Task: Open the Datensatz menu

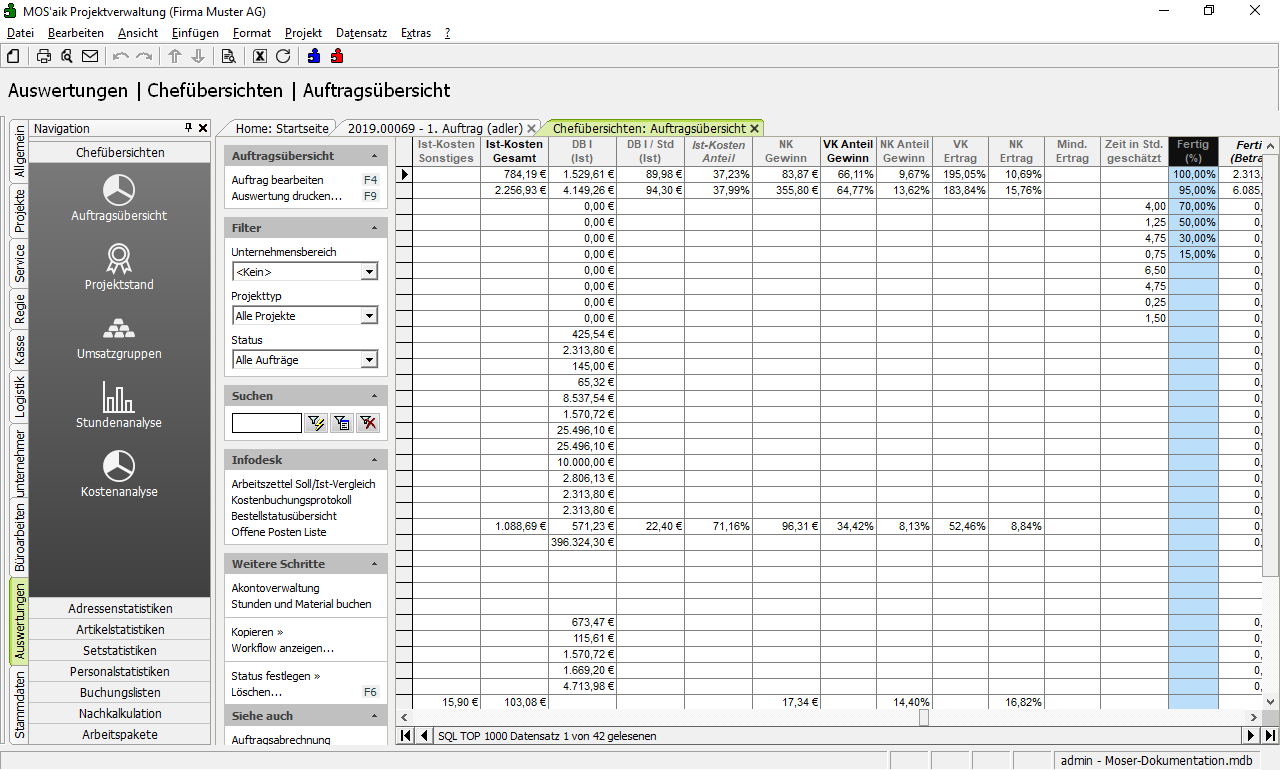Action: point(361,33)
